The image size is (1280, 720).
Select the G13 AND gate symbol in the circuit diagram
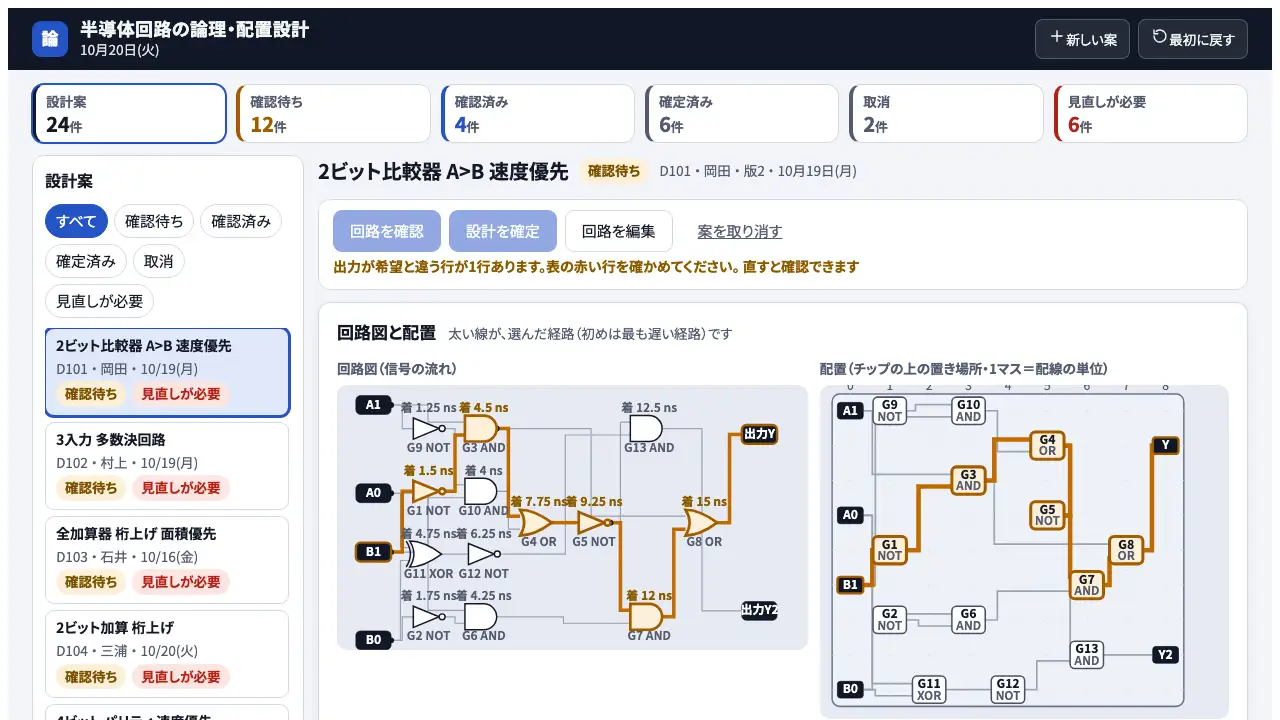(x=646, y=429)
